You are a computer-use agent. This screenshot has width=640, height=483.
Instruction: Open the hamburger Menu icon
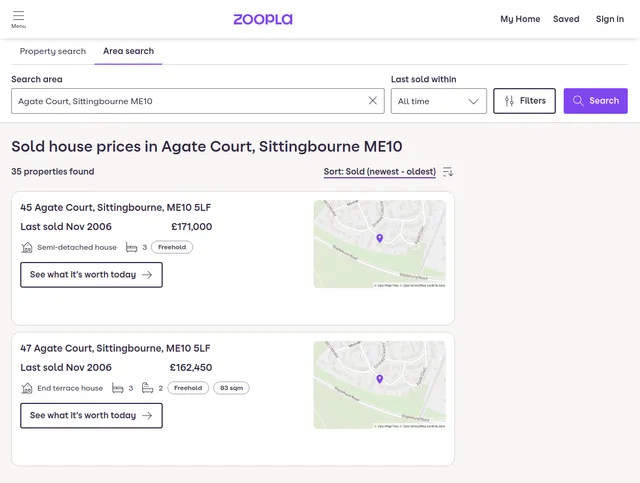[18, 18]
